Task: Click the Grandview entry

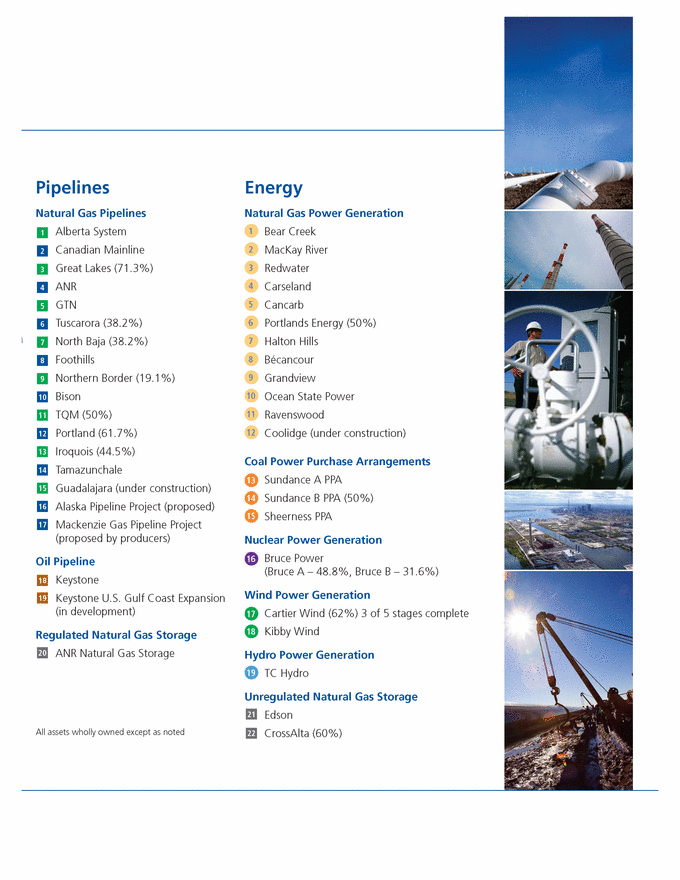Action: coord(290,378)
